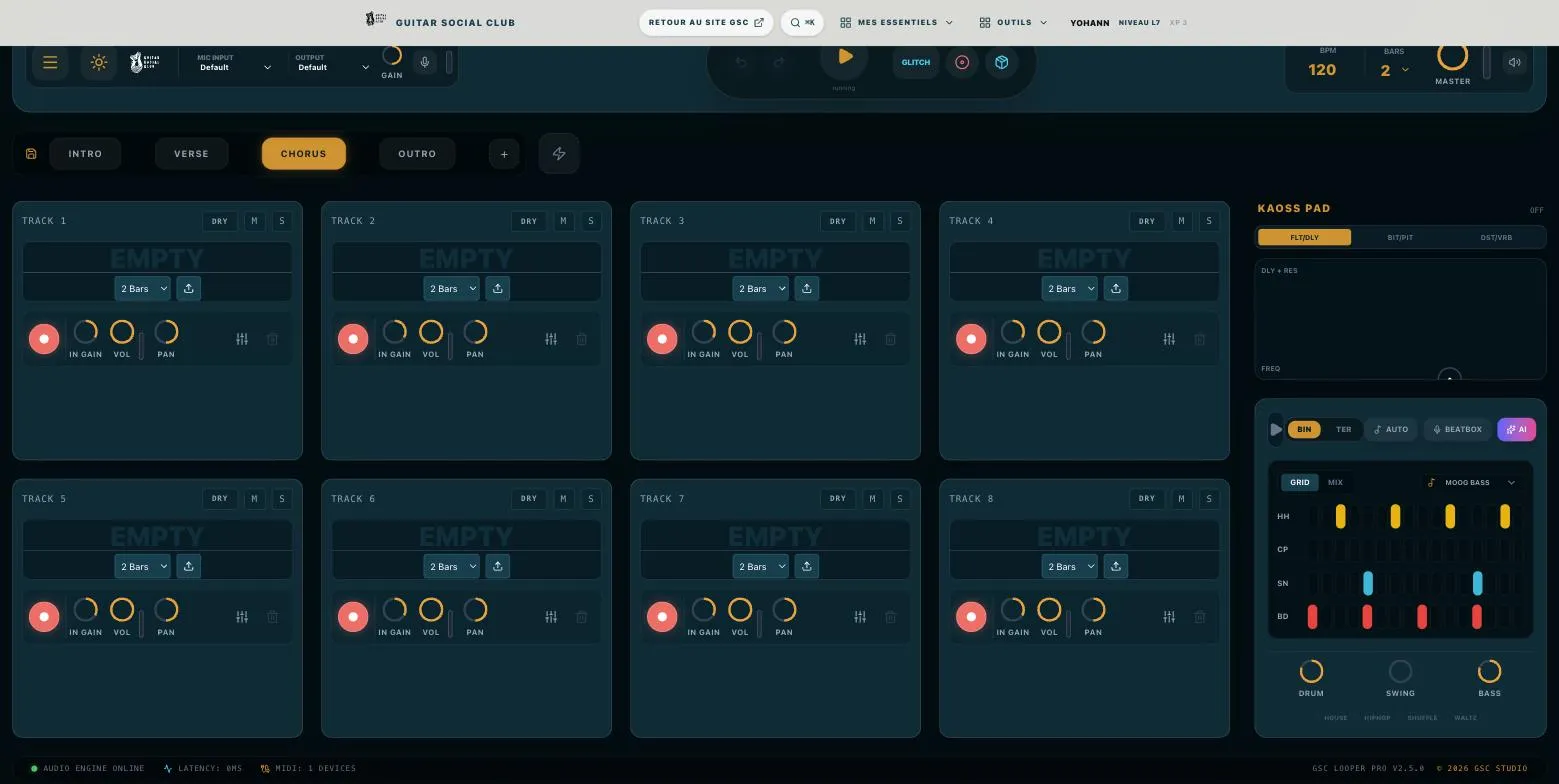Start the drum sequencer play triangle
This screenshot has height=784, width=1559.
1276,430
